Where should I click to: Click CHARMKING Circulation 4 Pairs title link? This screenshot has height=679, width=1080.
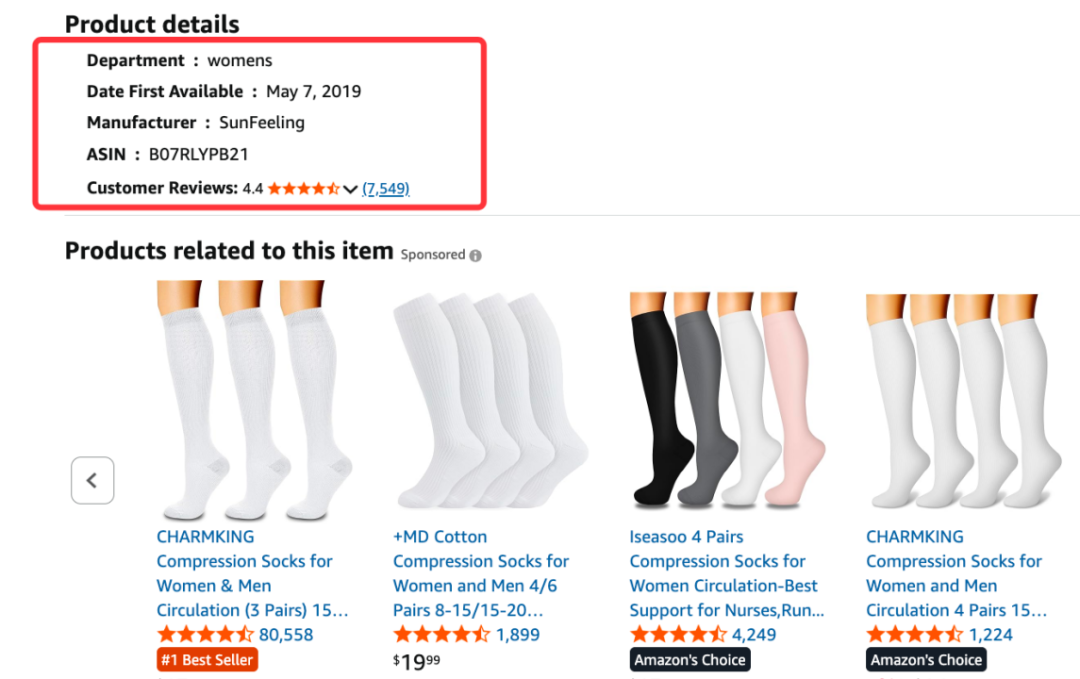tap(957, 573)
